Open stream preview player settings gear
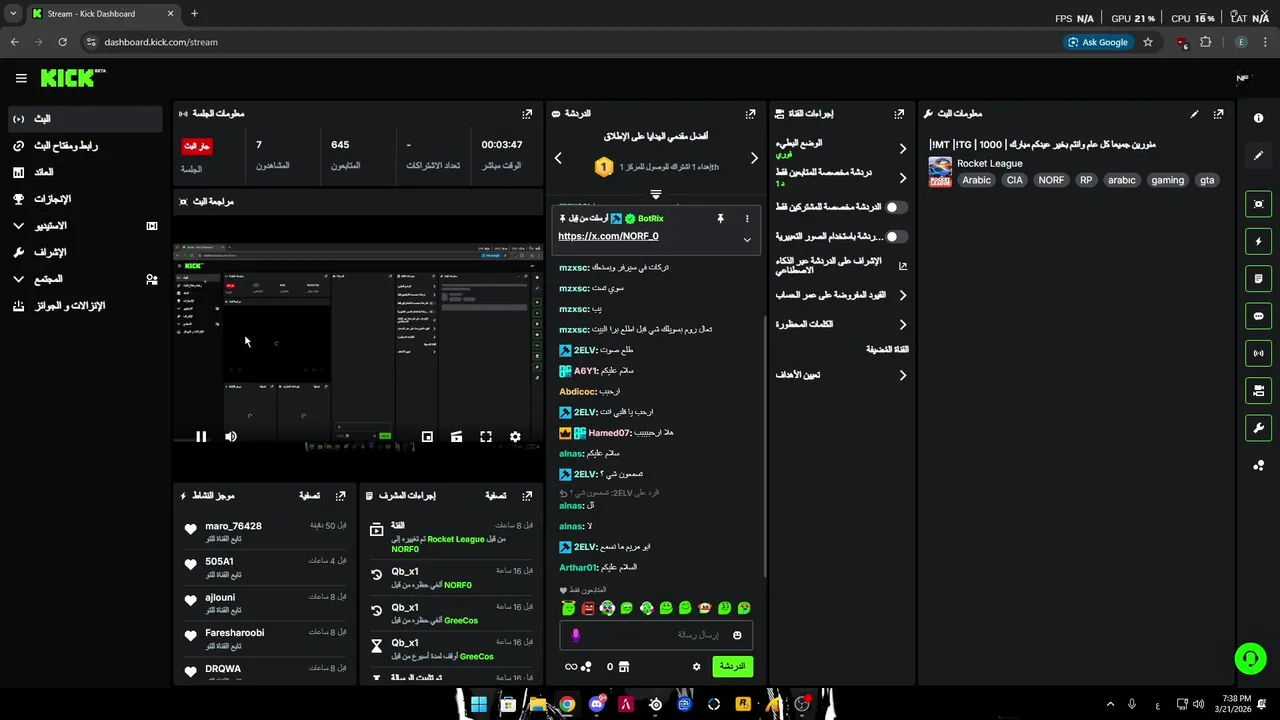 click(x=515, y=437)
